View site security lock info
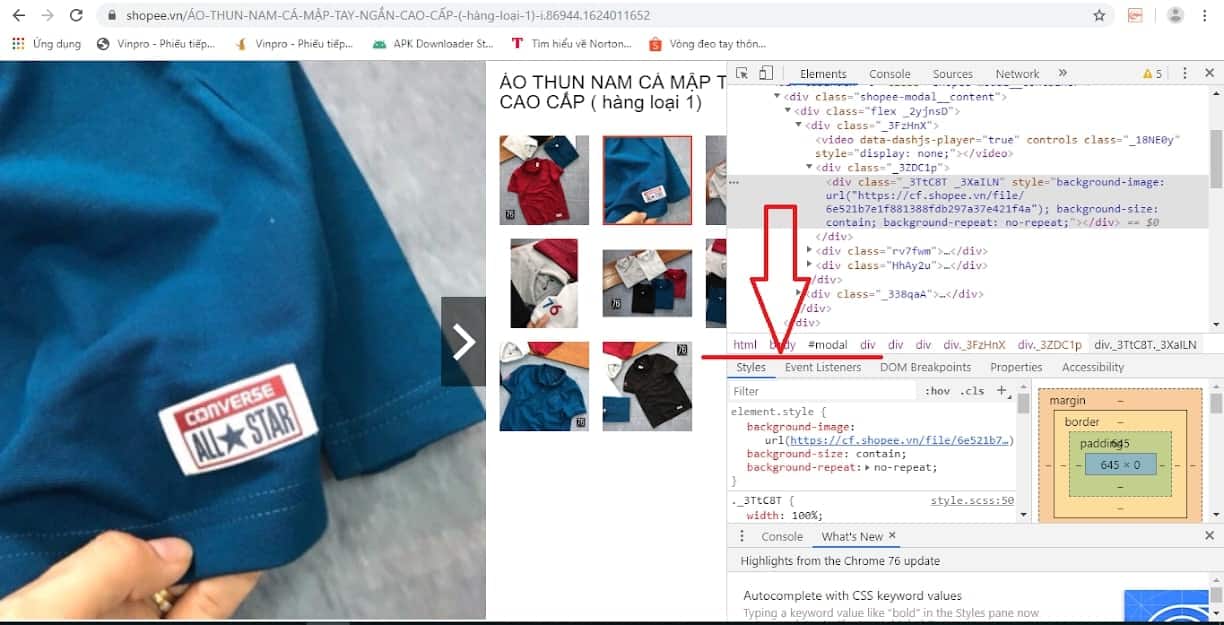This screenshot has width=1224, height=625. [112, 16]
